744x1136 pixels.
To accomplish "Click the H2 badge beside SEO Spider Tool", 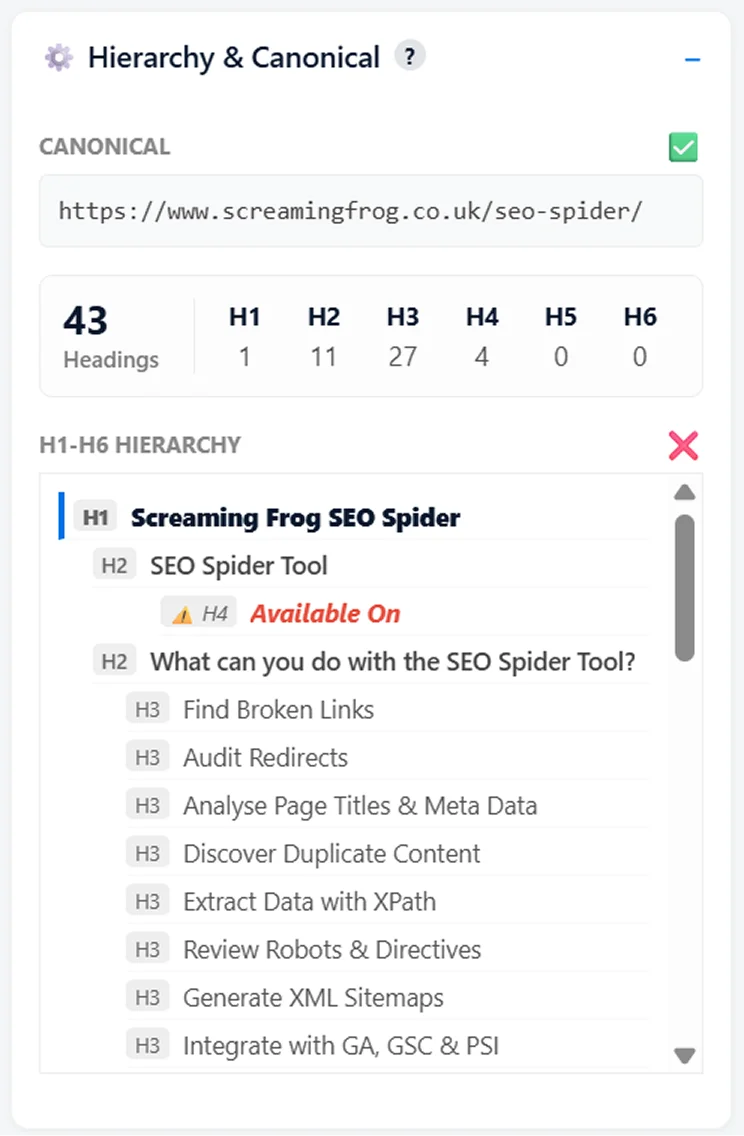I will point(114,564).
